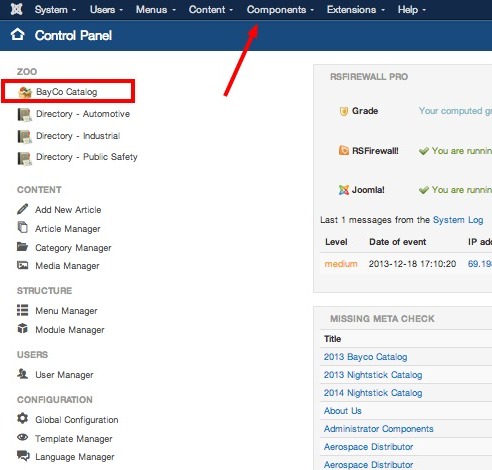The width and height of the screenshot is (492, 470).
Task: Click the green checkmark beside Joomla! status
Action: click(424, 190)
